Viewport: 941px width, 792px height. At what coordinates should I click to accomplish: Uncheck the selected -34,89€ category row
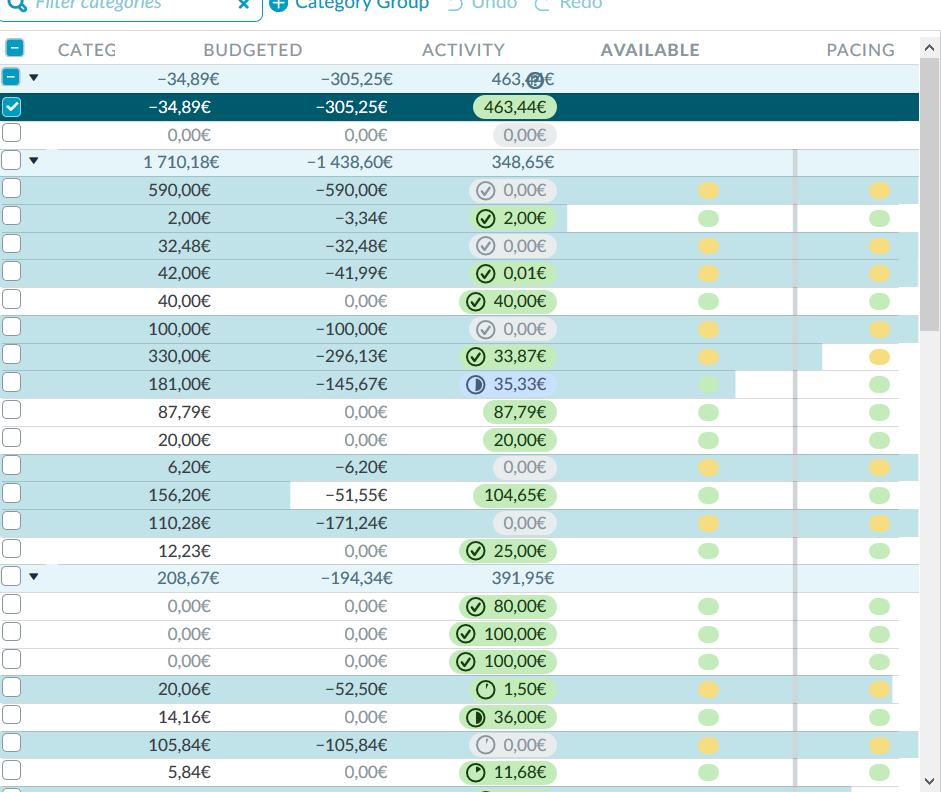(11, 107)
